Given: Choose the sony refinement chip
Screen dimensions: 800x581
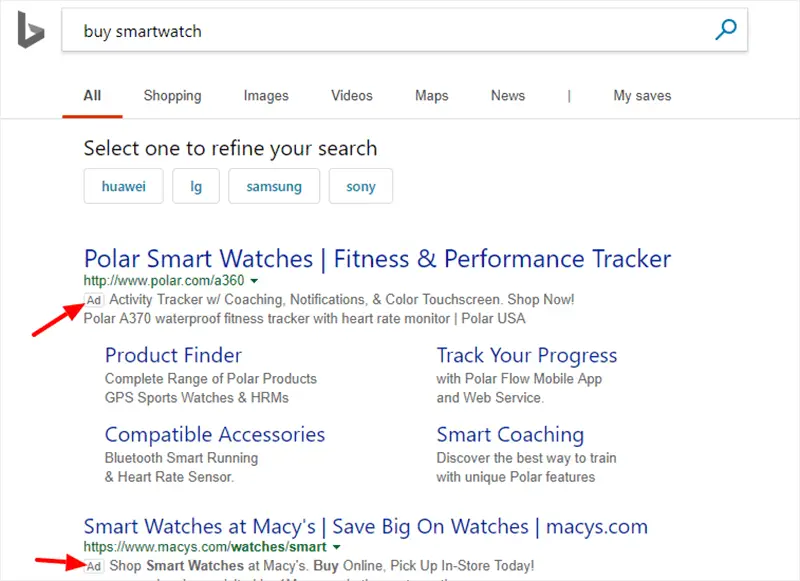Looking at the screenshot, I should coord(361,186).
